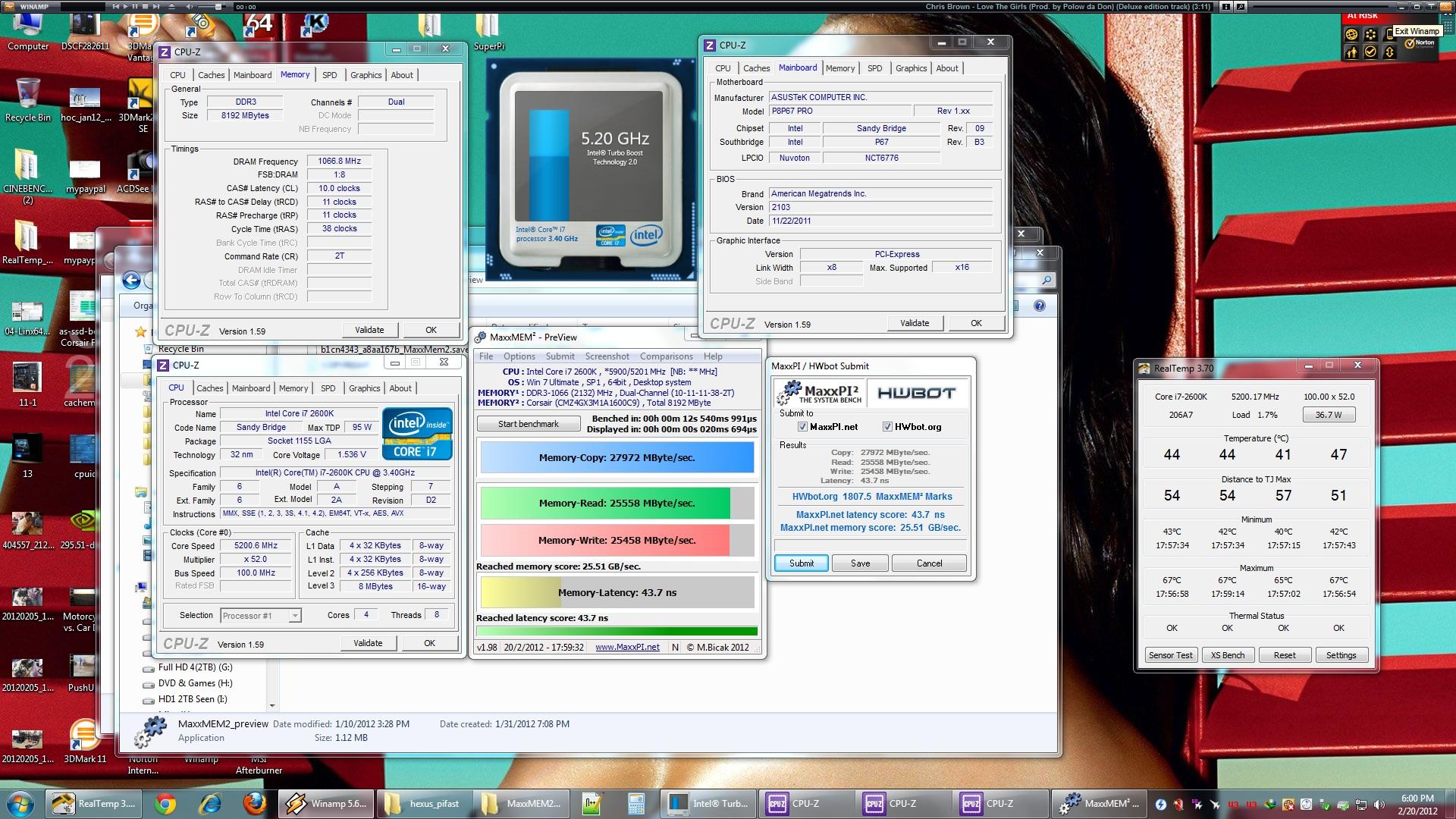This screenshot has height=819, width=1456.
Task: Open Winamp track info icon
Action: pyautogui.click(x=1226, y=7)
